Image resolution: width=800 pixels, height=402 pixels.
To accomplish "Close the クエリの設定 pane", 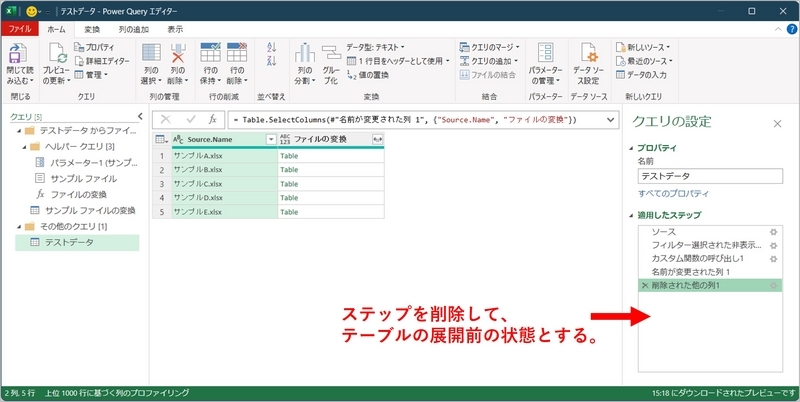I will (777, 123).
